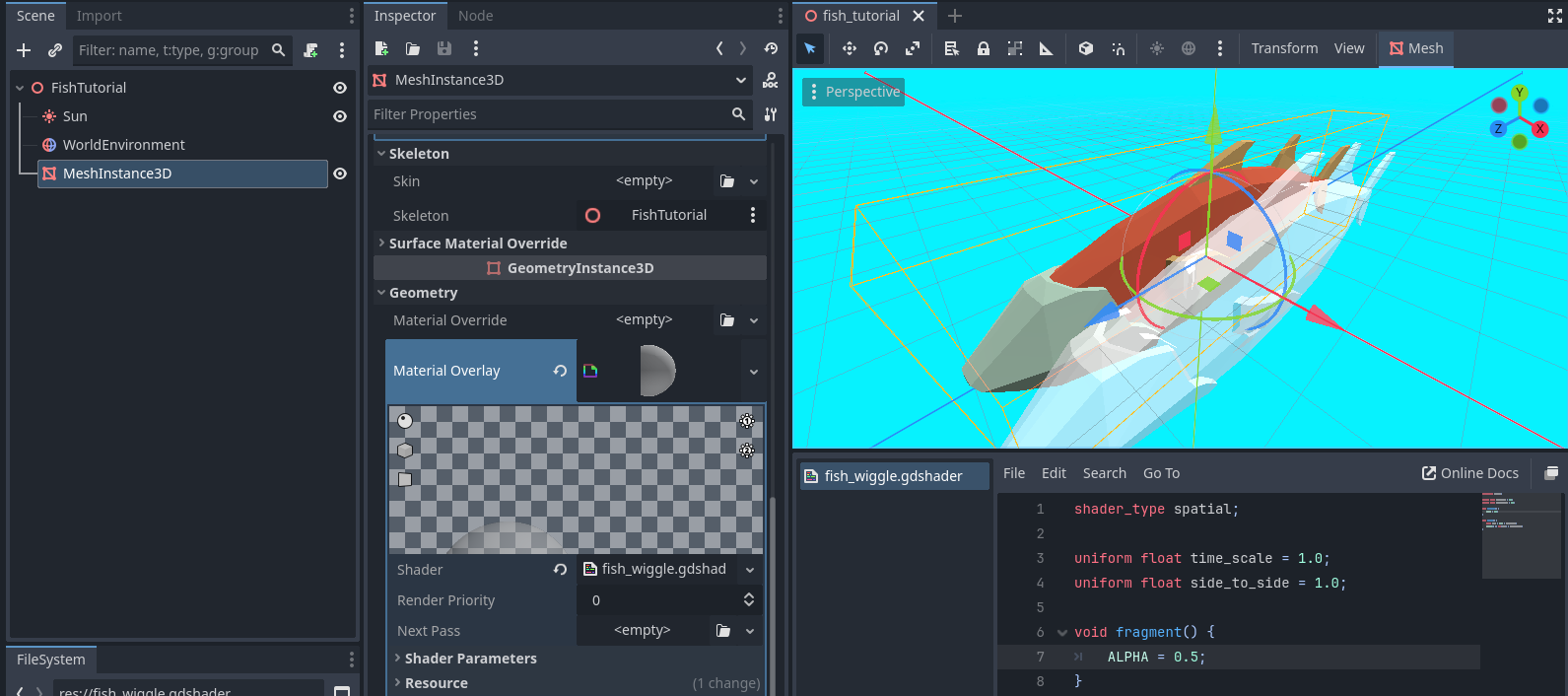
Task: Hide the MeshInstance3D node
Action: (x=340, y=174)
